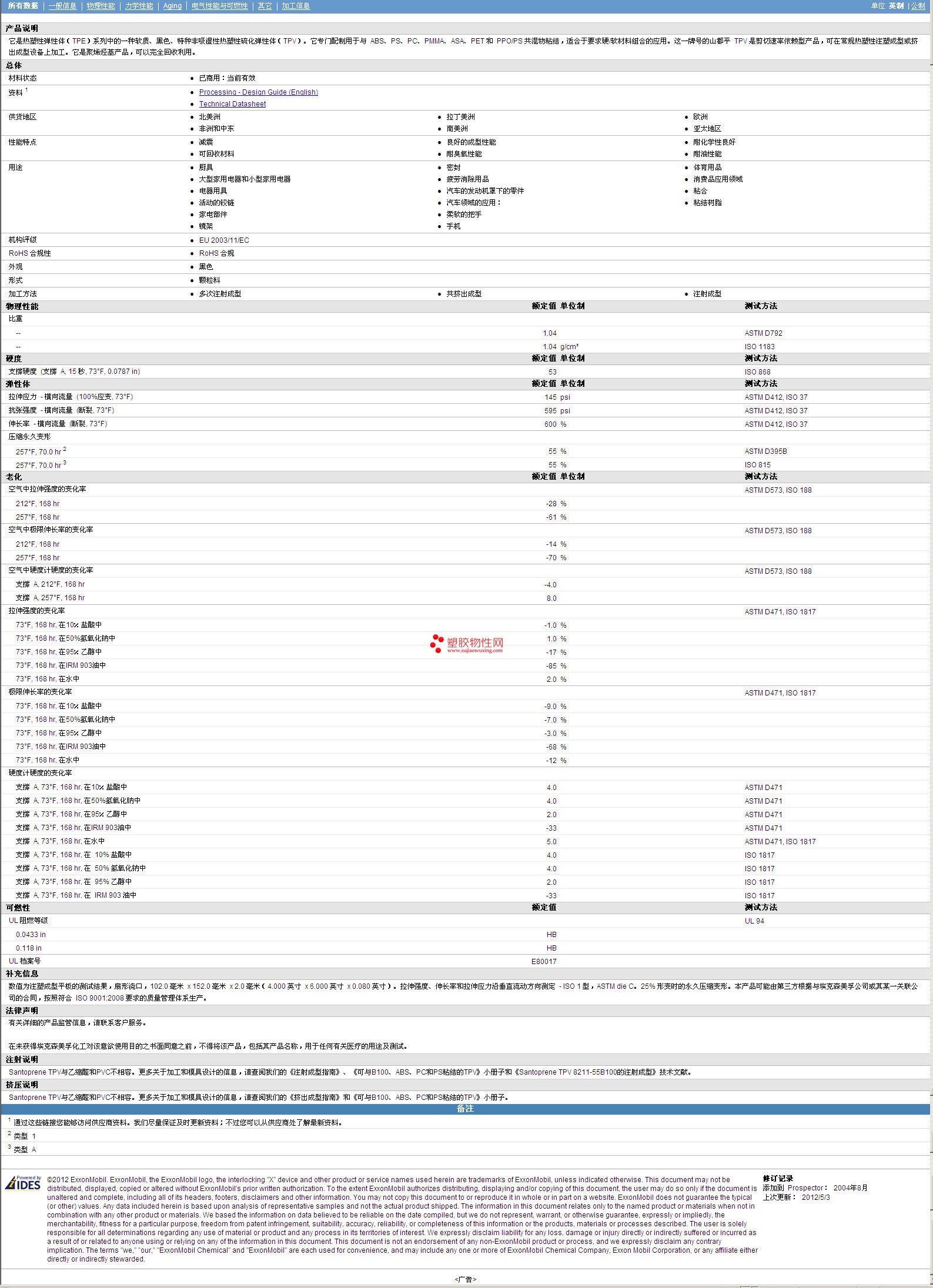Open Processing - Design Guide (English) link
Viewport: 933px width, 1288px height.
click(258, 92)
